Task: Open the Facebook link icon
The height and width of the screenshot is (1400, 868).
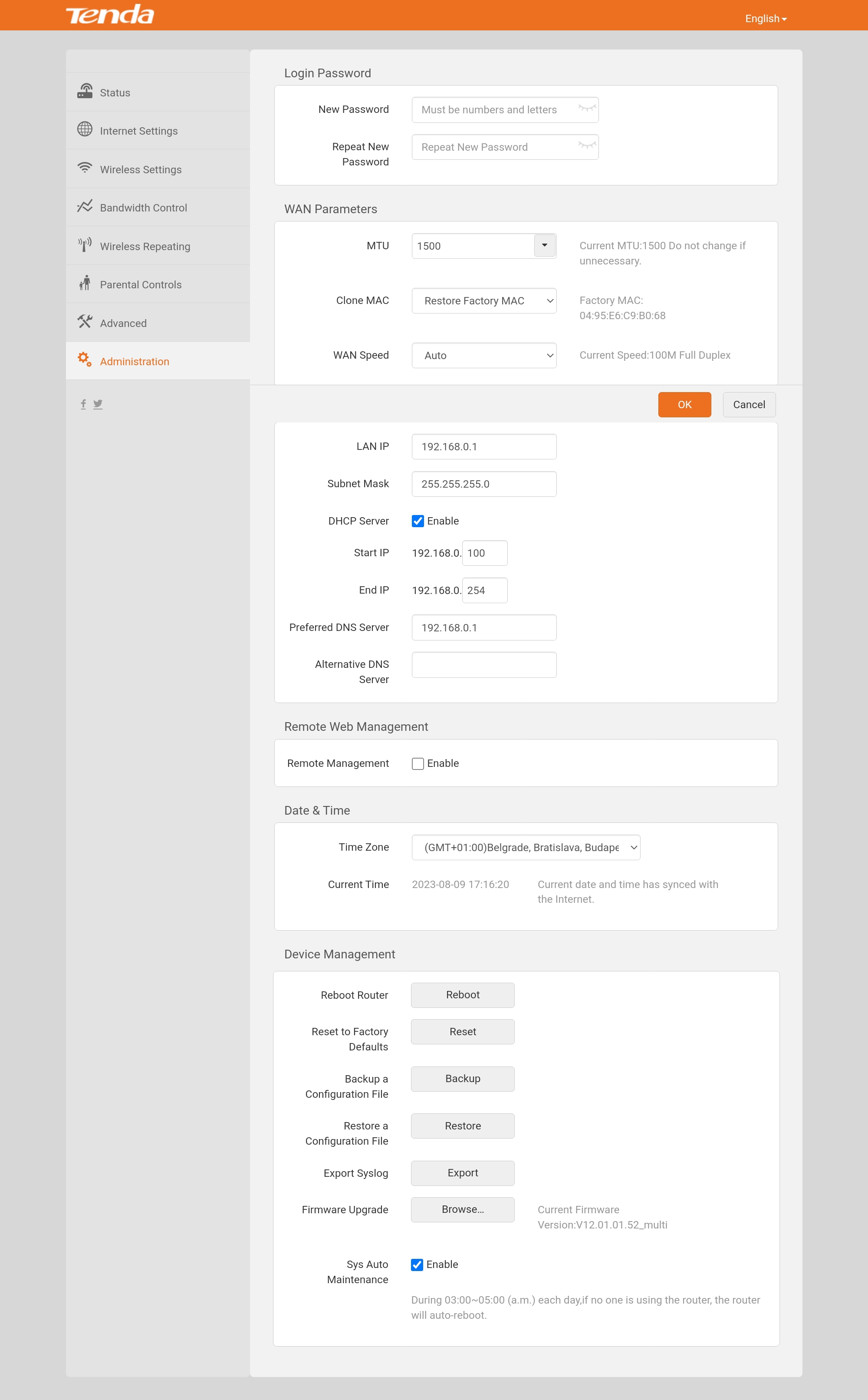Action: (x=83, y=404)
